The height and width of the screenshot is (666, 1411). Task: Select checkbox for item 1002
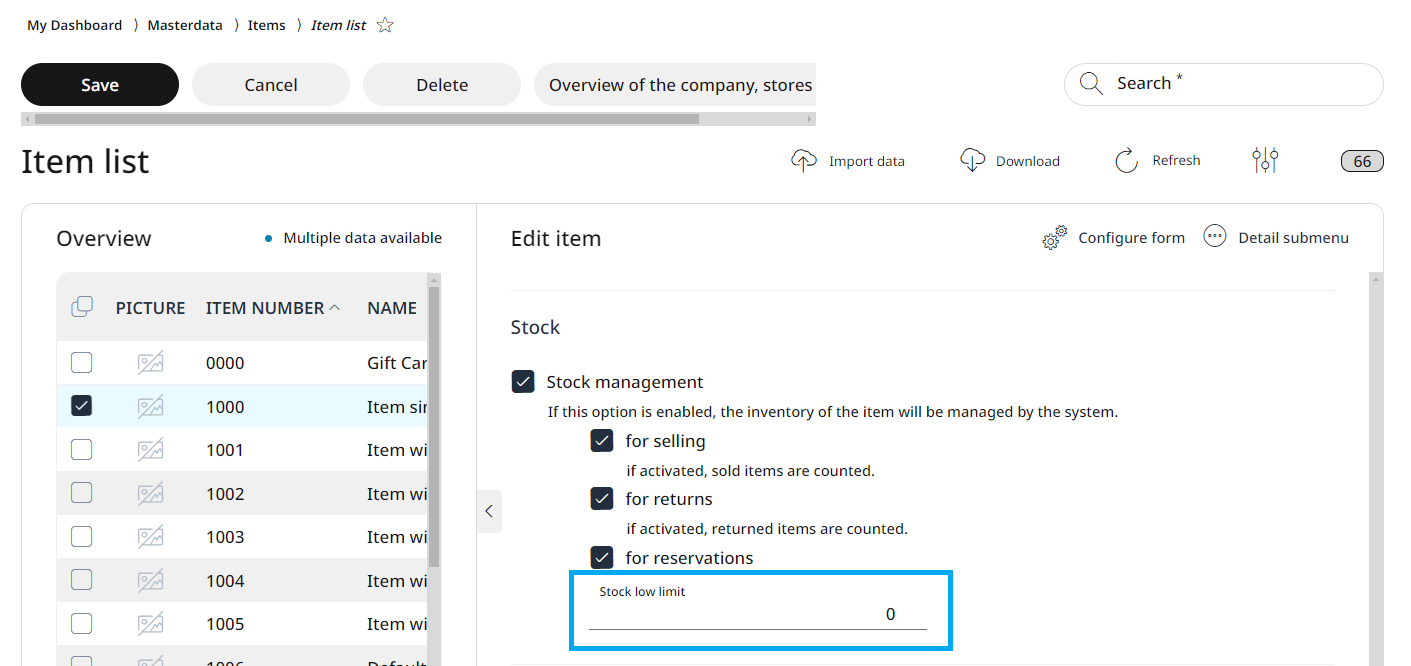point(82,493)
